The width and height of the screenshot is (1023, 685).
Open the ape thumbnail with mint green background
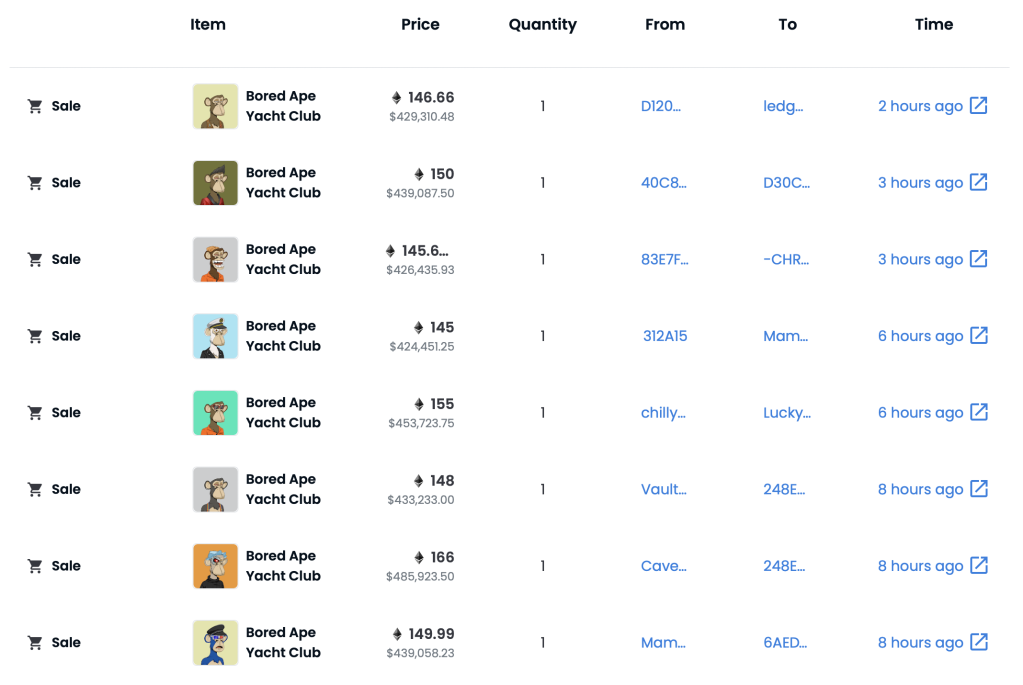click(x=215, y=413)
